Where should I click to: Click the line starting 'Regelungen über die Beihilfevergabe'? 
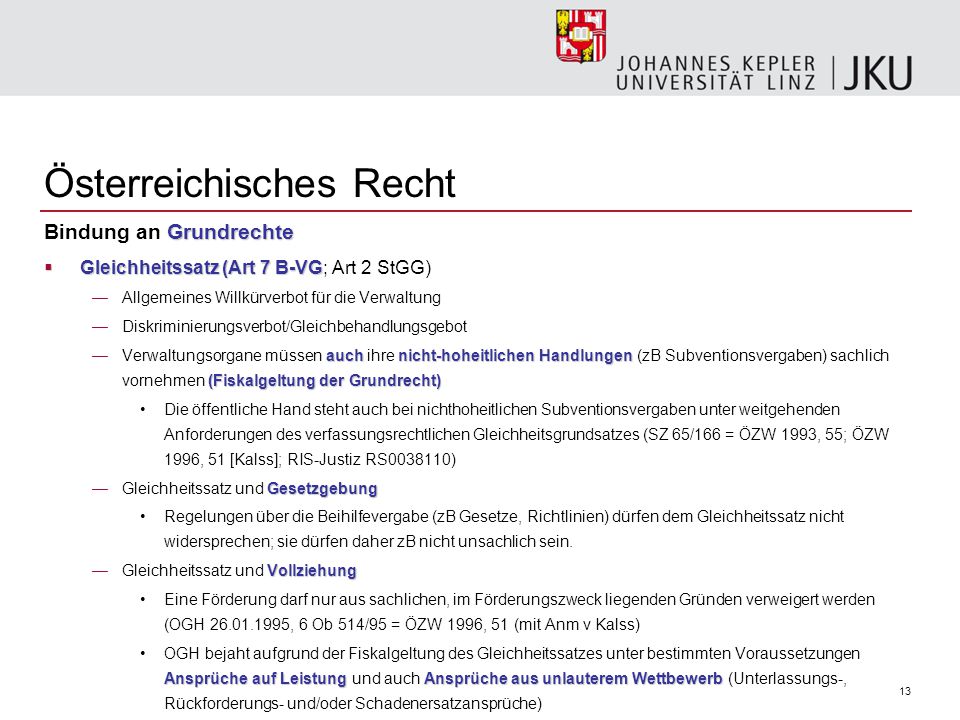coord(504,517)
